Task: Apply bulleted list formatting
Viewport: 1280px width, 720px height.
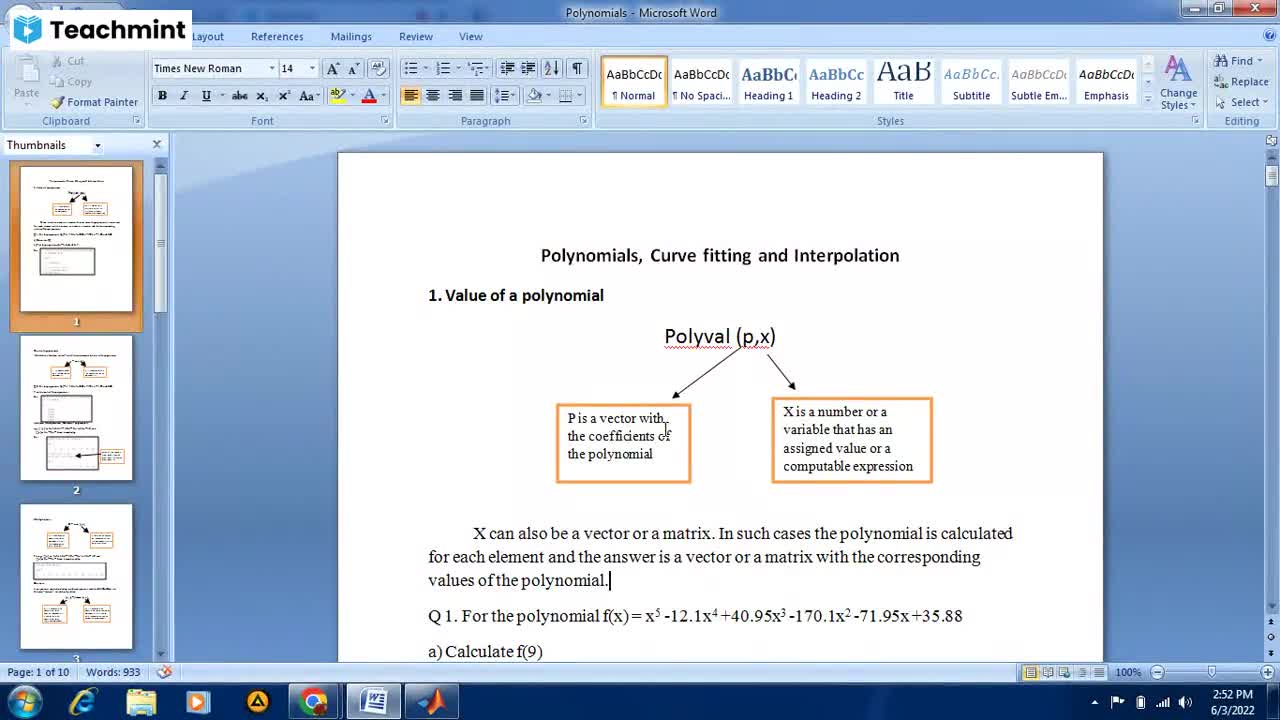Action: [x=413, y=68]
